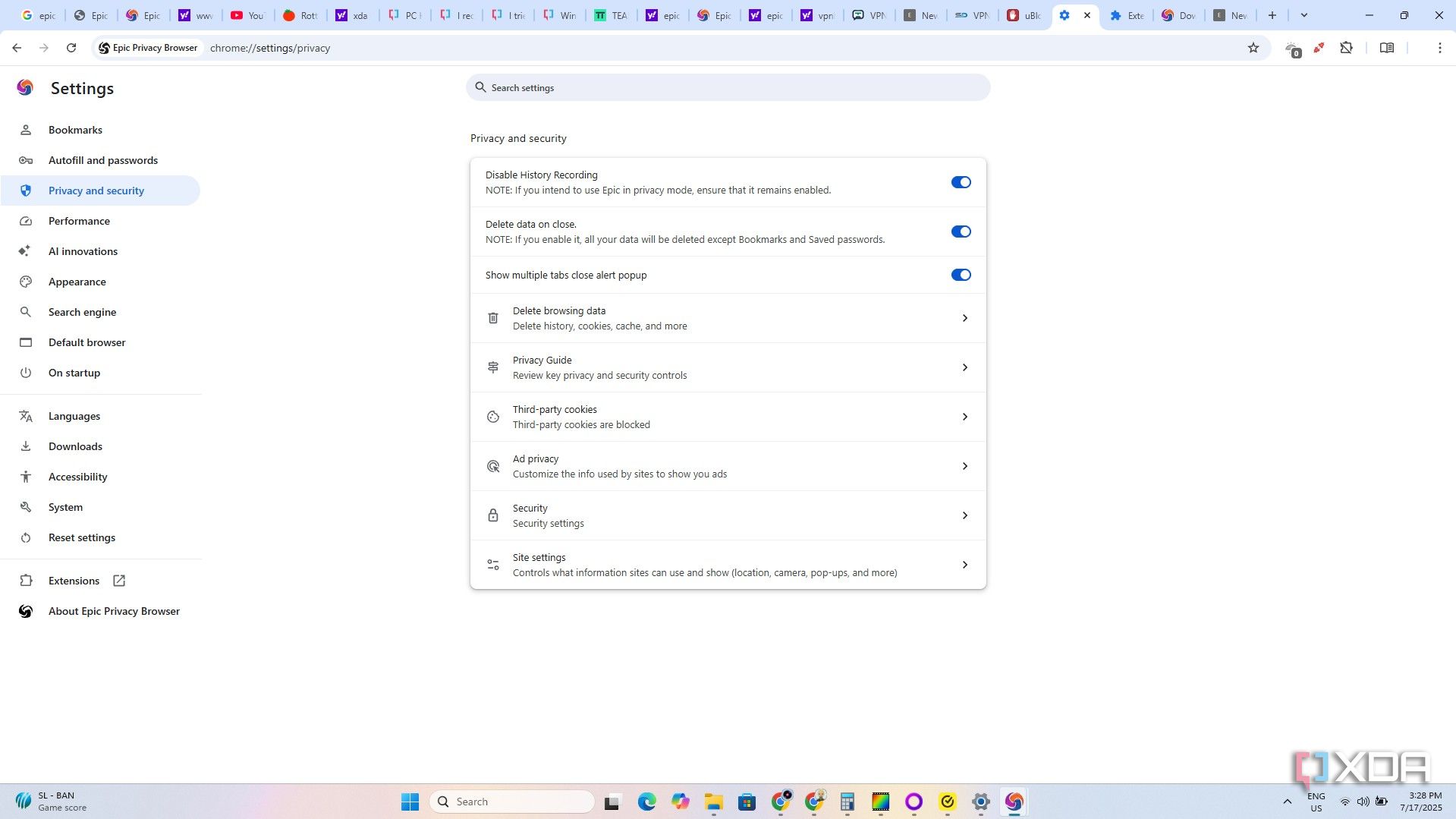Bookmark this page with star icon
The height and width of the screenshot is (819, 1456).
[1253, 48]
